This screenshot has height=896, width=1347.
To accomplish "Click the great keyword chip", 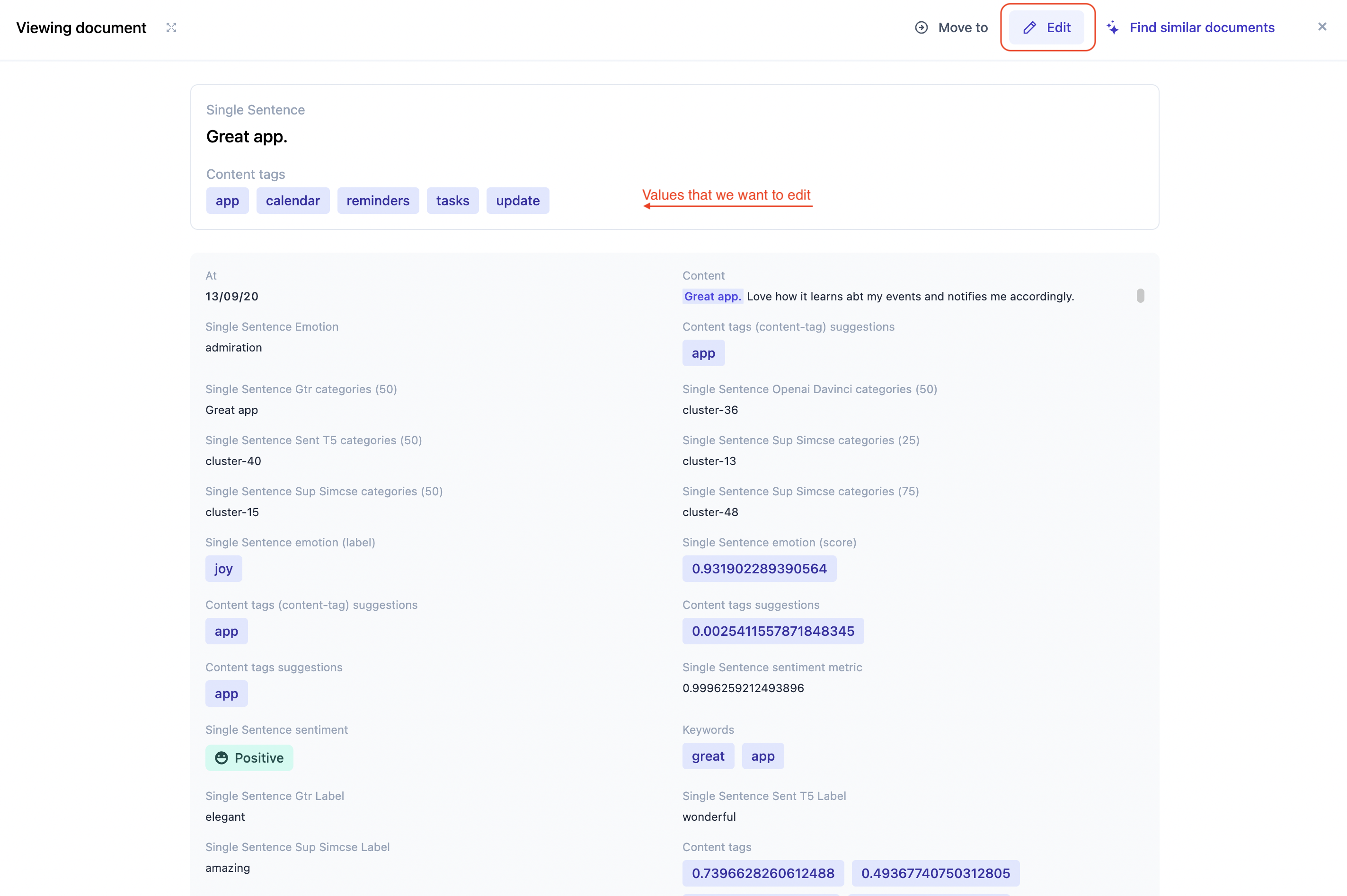I will click(708, 756).
